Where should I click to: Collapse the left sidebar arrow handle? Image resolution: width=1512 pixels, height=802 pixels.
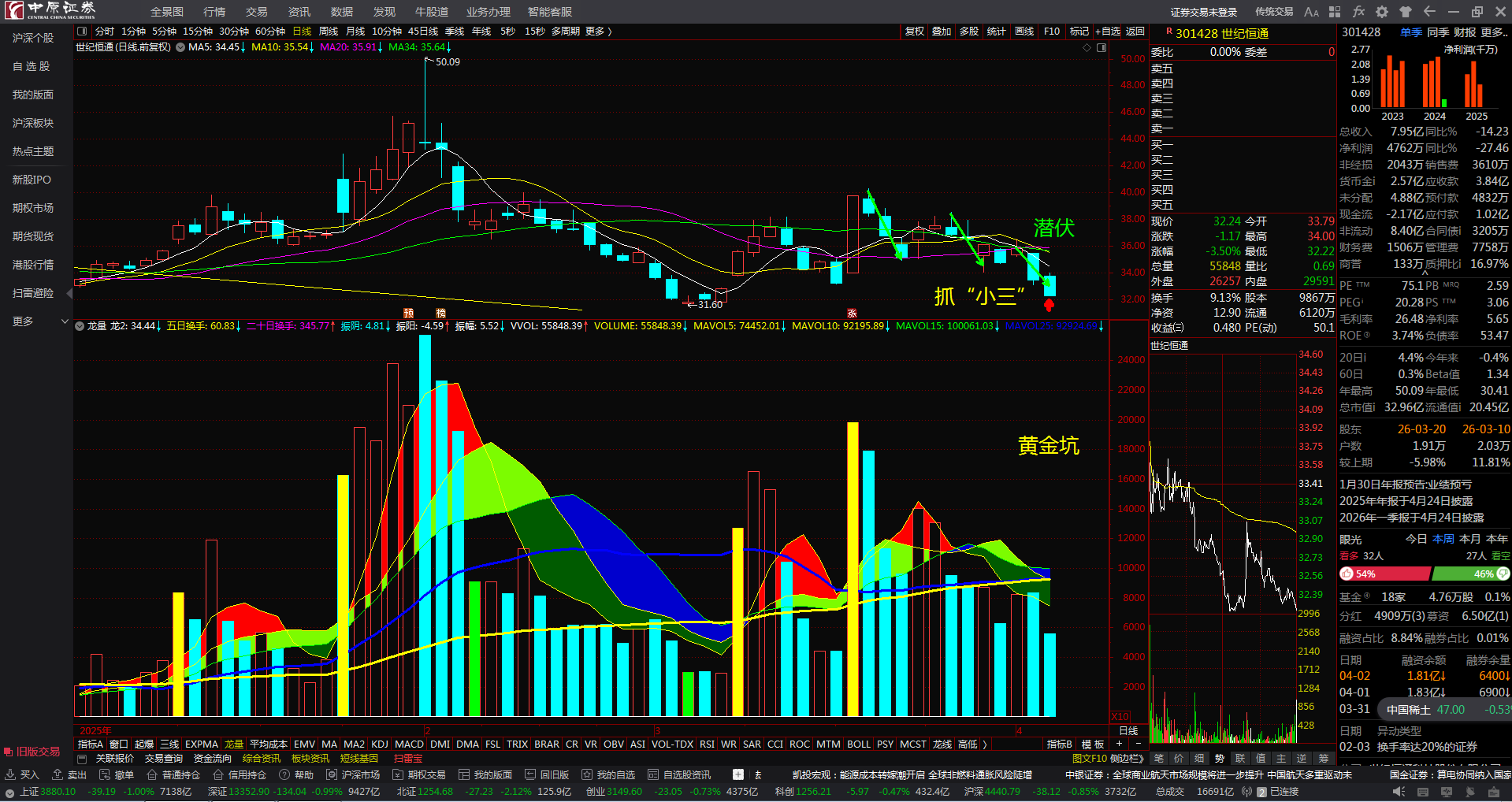(x=69, y=294)
